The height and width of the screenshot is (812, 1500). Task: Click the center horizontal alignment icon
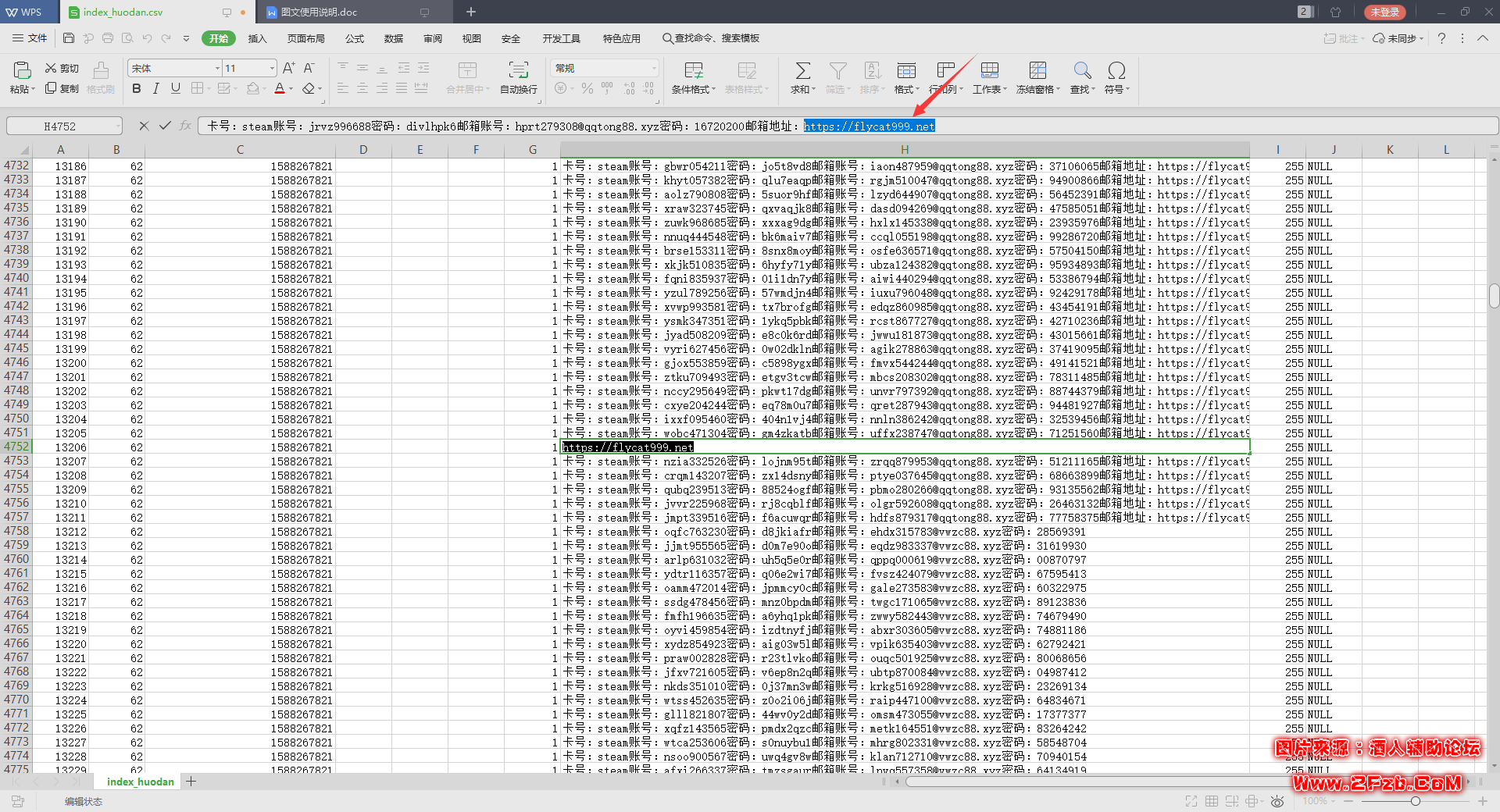[362, 88]
